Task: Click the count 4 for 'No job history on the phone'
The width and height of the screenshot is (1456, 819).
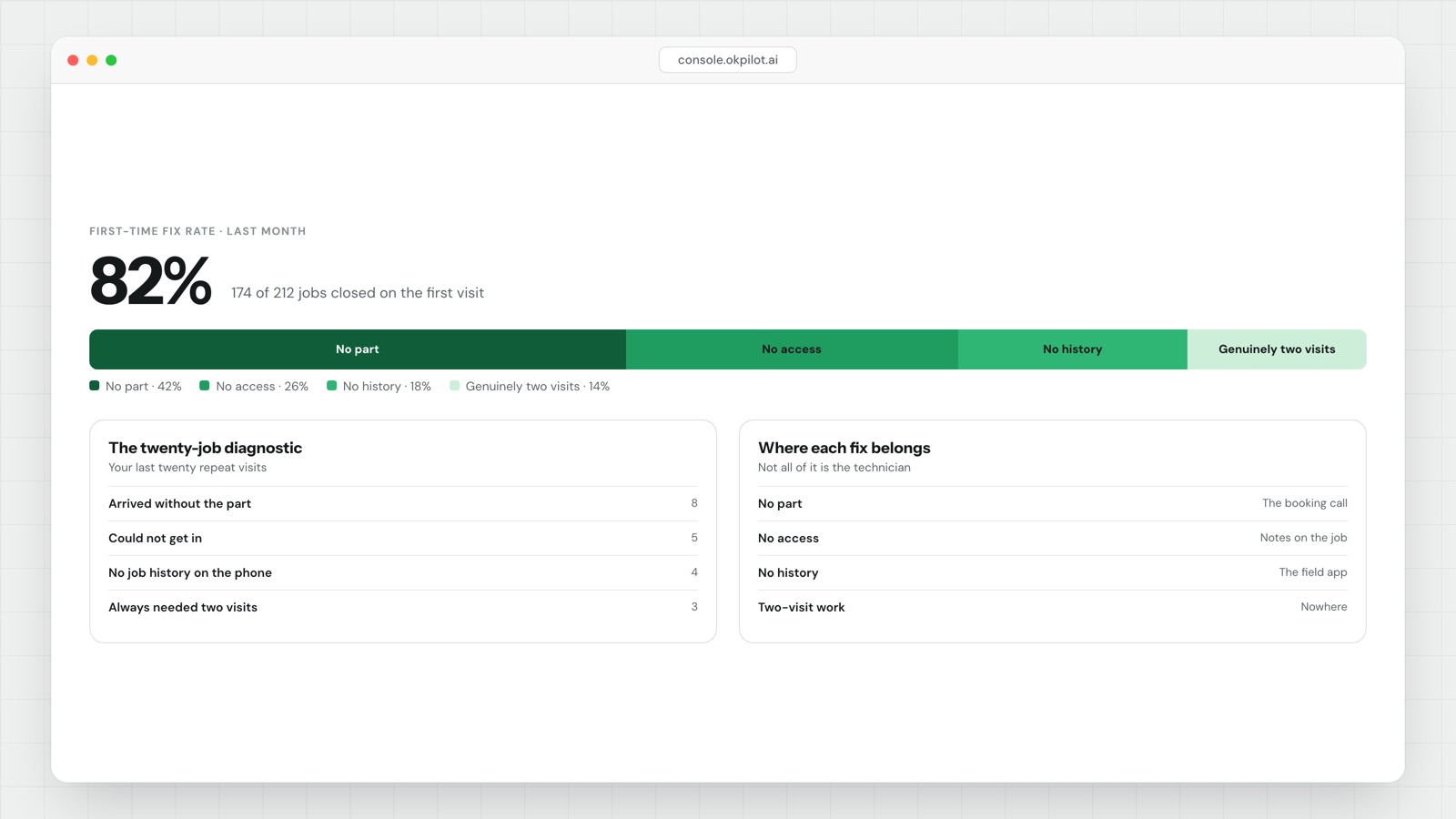Action: tap(694, 572)
